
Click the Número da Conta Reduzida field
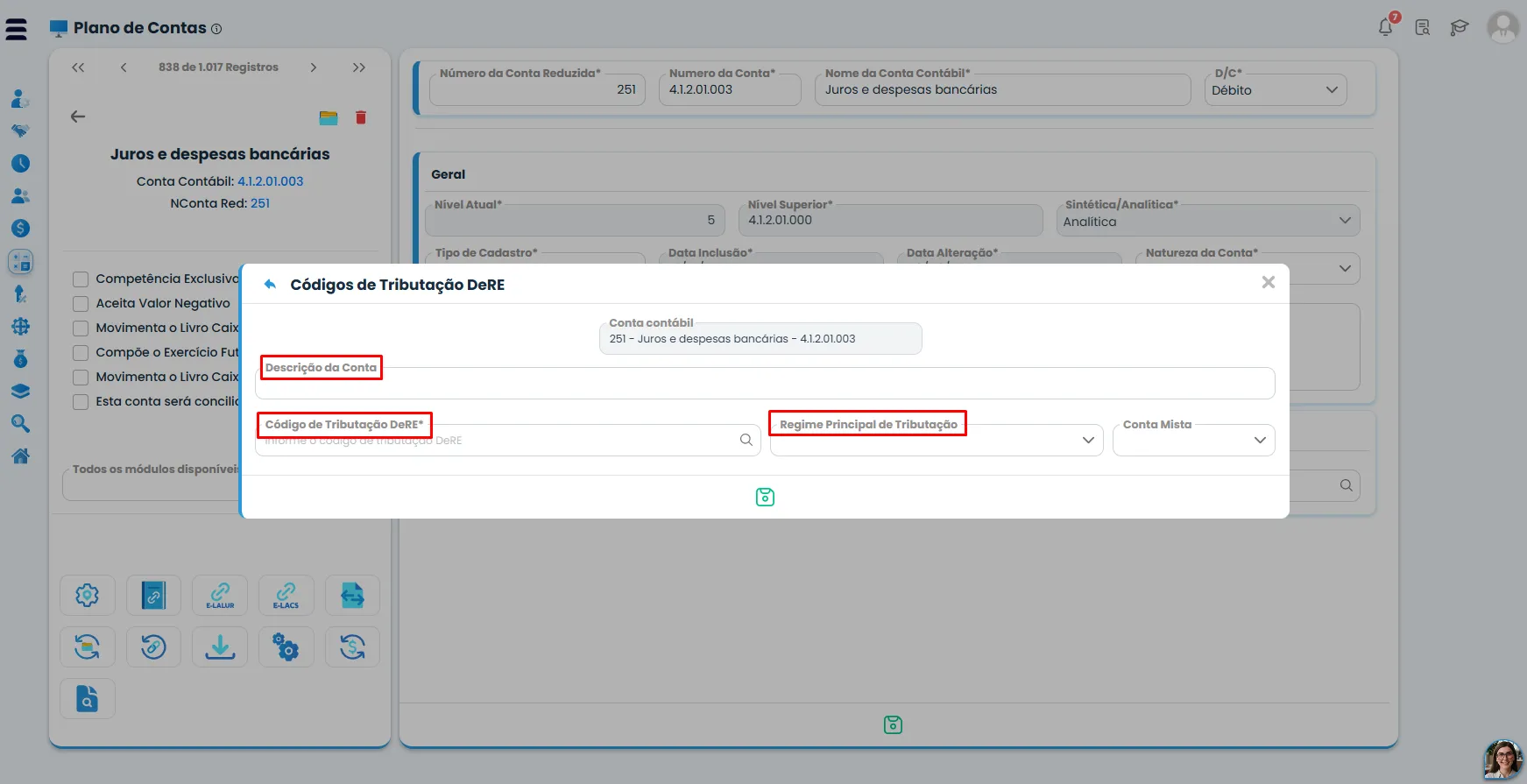tap(538, 89)
